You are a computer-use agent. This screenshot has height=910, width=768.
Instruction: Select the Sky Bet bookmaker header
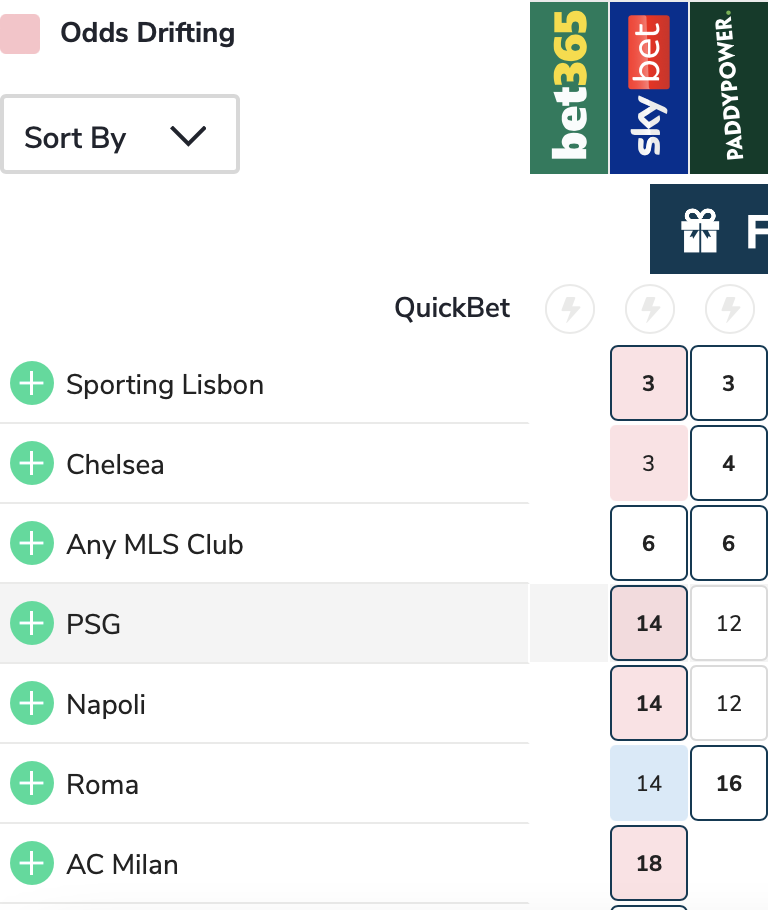tap(649, 88)
